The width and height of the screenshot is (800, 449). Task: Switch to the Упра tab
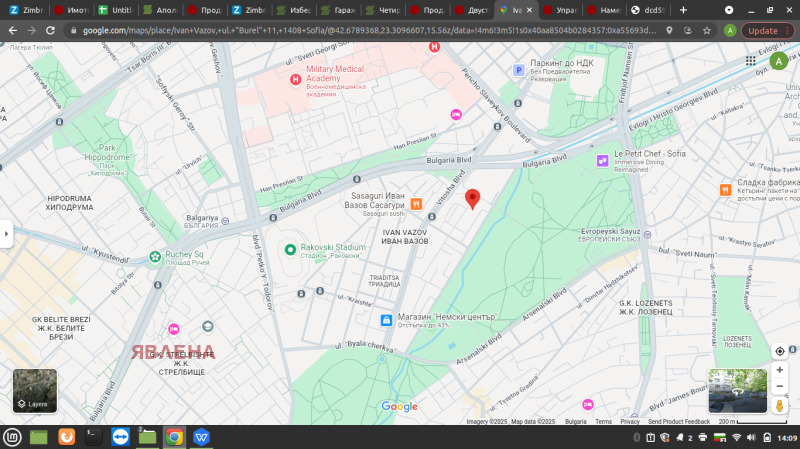coord(560,10)
